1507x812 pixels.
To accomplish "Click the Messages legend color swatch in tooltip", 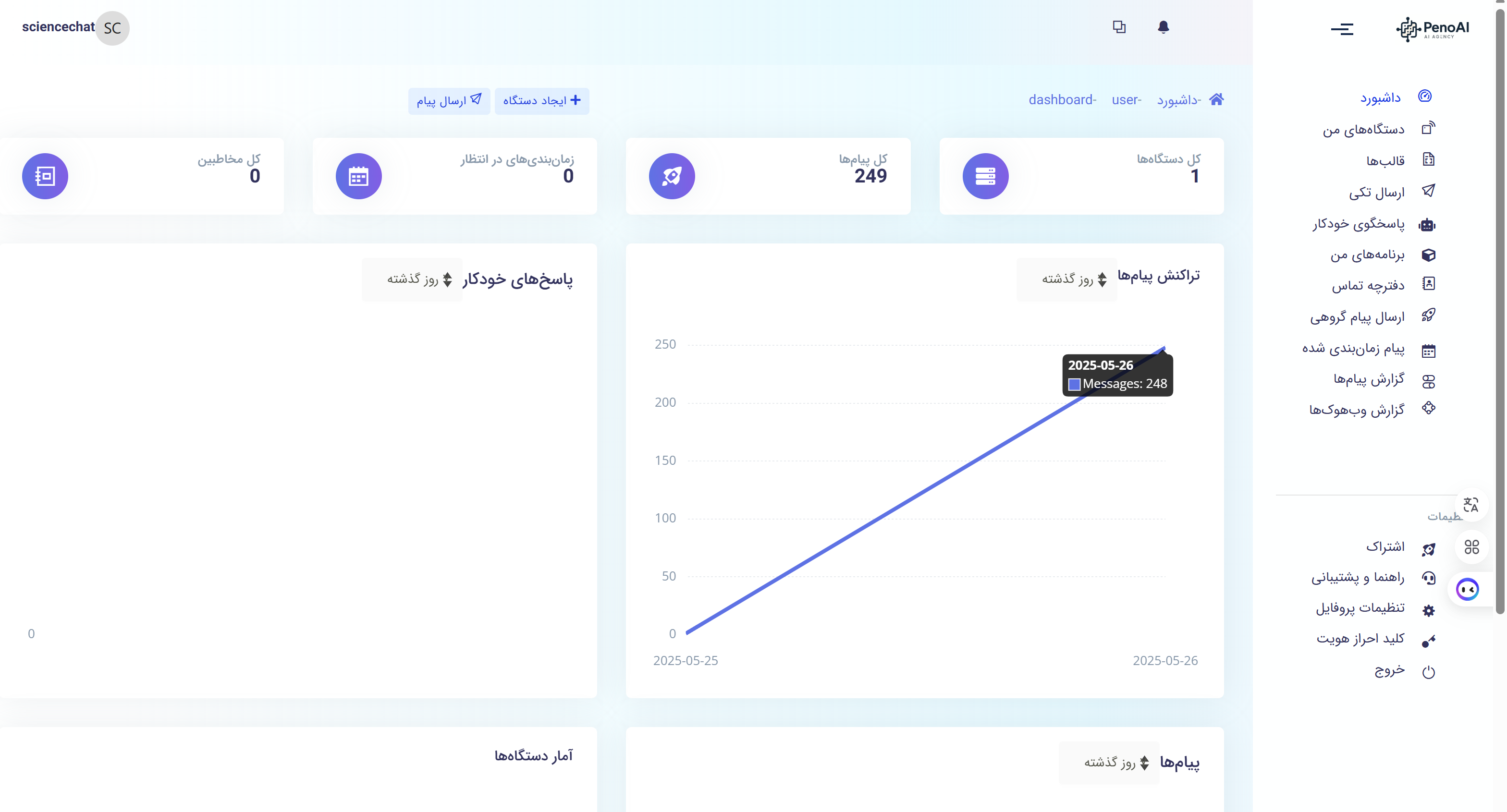I will (x=1074, y=384).
